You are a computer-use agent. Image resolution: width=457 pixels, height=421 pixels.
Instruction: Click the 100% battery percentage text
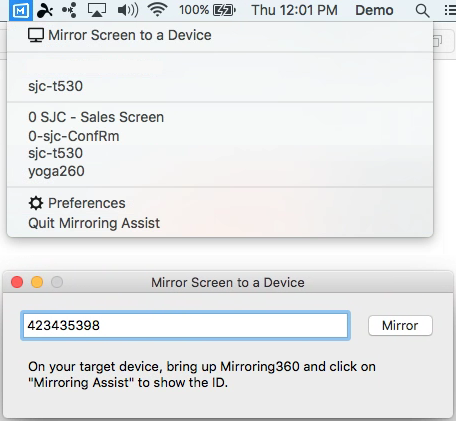coord(194,10)
